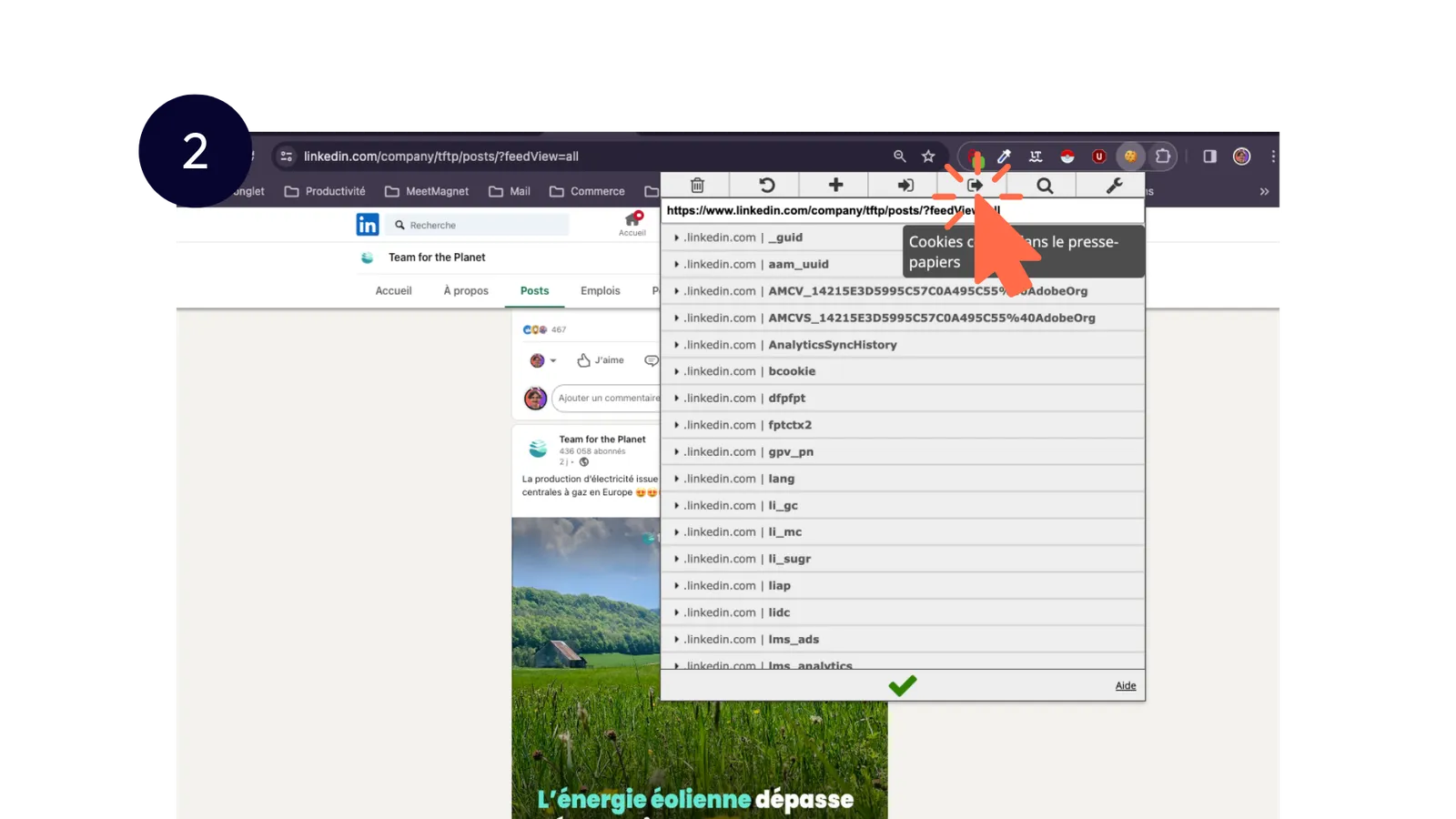Screen dimensions: 1456x819
Task: Open the Chrome extensions puzzle icon
Action: click(1163, 157)
